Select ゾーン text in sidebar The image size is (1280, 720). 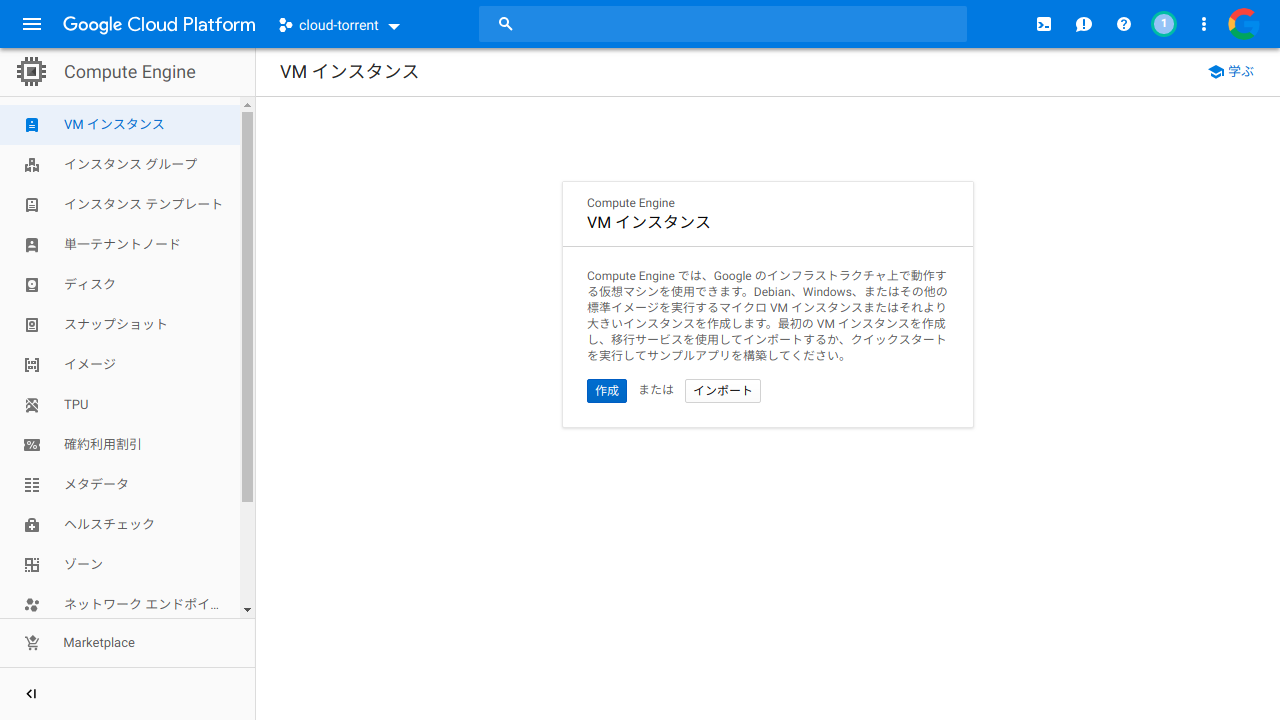click(x=83, y=565)
